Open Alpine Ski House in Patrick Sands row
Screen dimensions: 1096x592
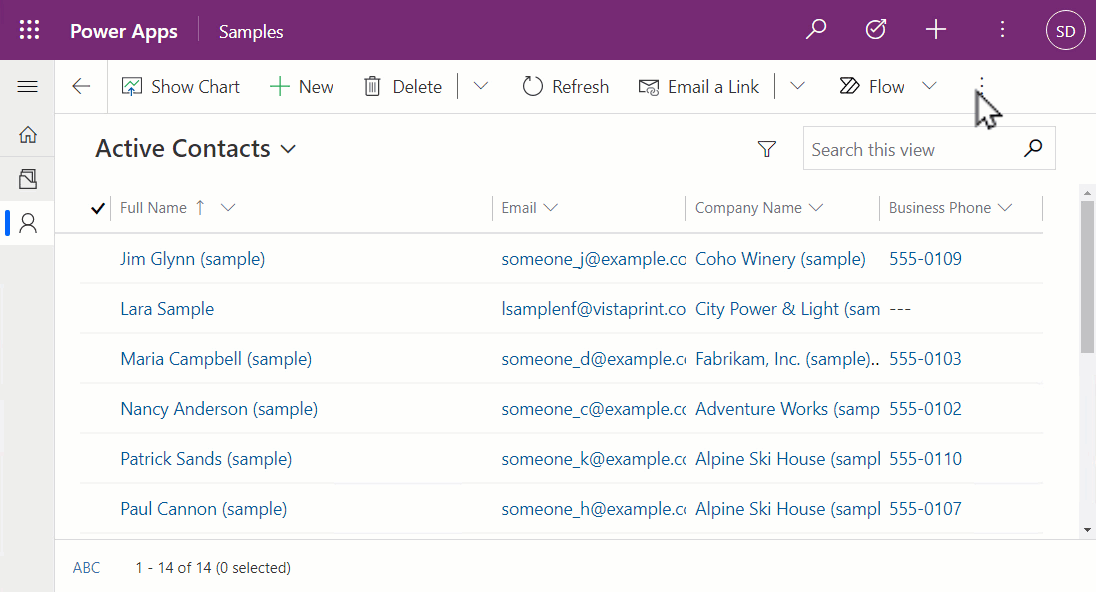coord(787,459)
